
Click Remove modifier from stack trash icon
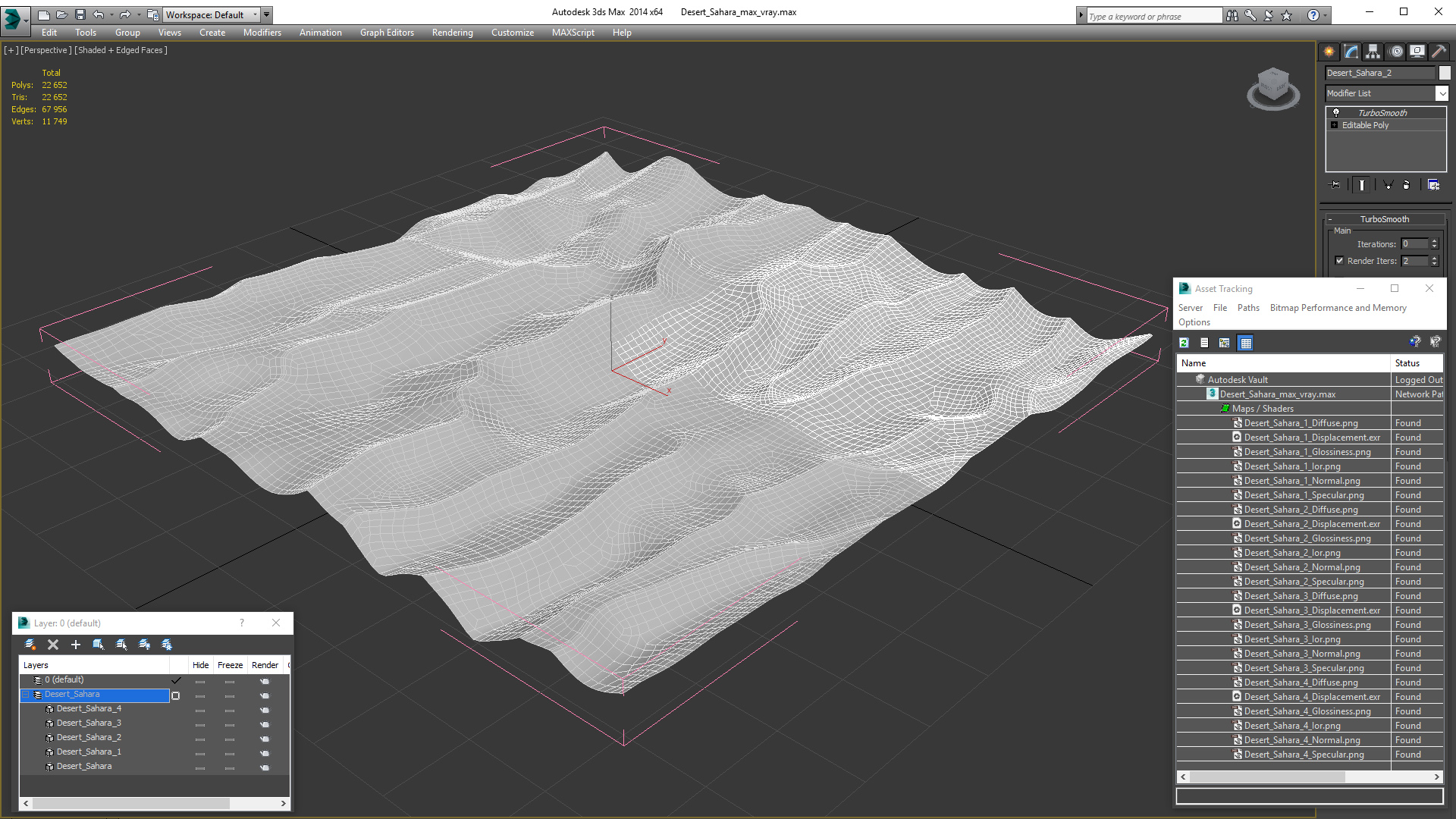click(1406, 184)
